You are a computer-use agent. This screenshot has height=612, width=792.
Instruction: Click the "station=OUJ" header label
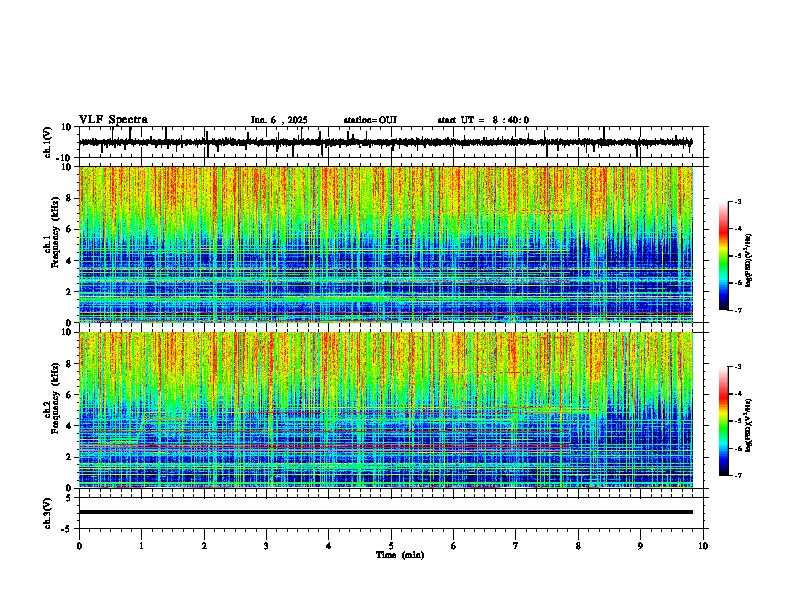pos(370,120)
